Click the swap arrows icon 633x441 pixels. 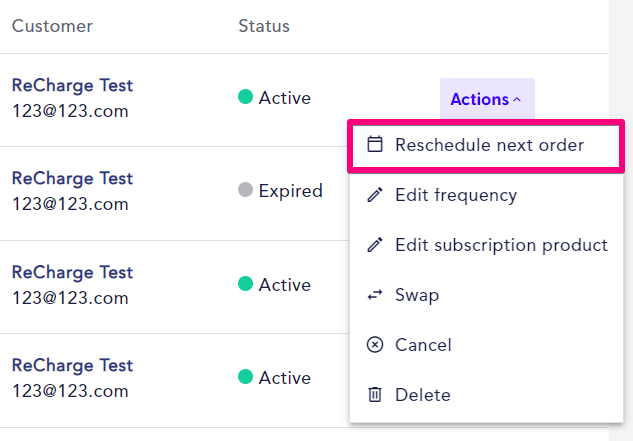375,295
